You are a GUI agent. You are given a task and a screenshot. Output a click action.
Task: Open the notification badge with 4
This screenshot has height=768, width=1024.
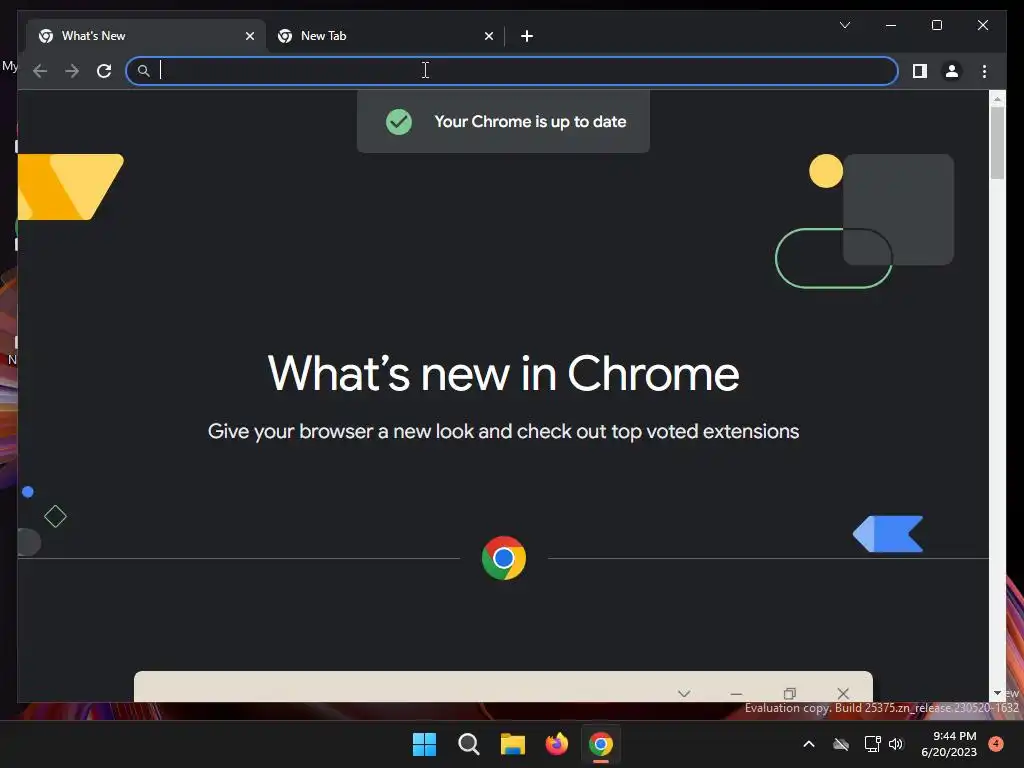tap(996, 744)
